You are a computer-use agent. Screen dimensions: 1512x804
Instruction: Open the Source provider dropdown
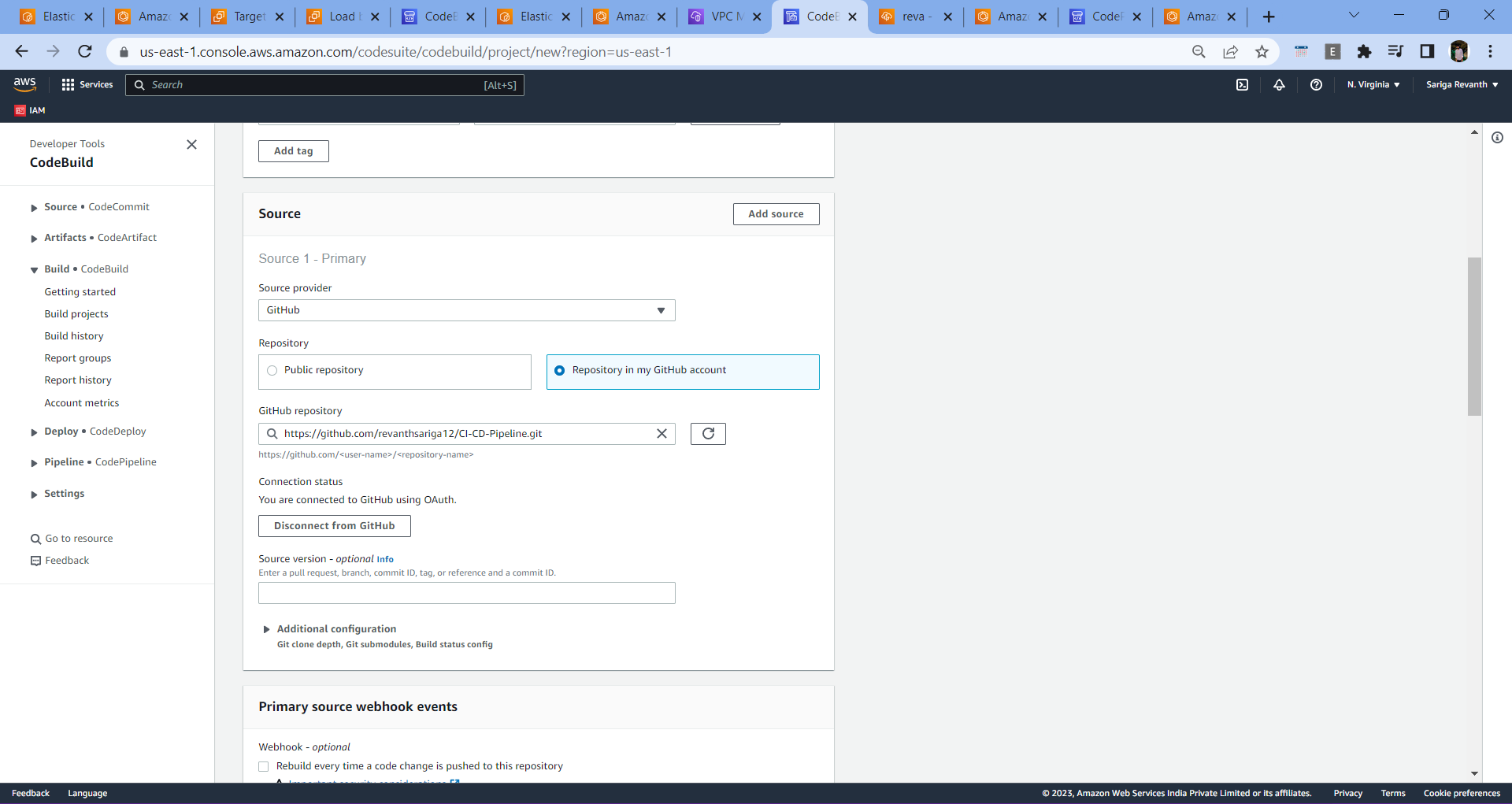click(467, 310)
